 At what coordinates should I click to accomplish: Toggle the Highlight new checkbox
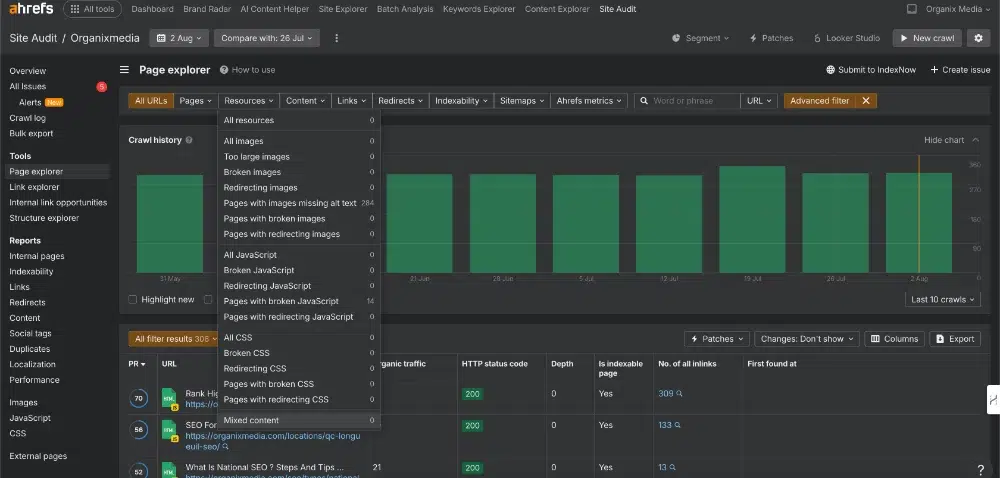(133, 300)
